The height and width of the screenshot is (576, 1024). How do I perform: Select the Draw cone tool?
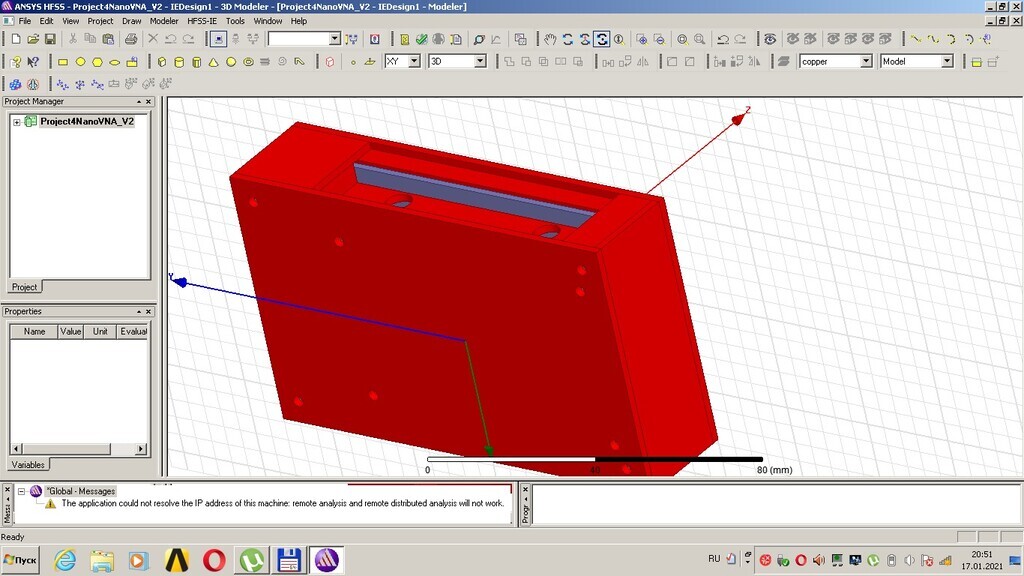[214, 62]
